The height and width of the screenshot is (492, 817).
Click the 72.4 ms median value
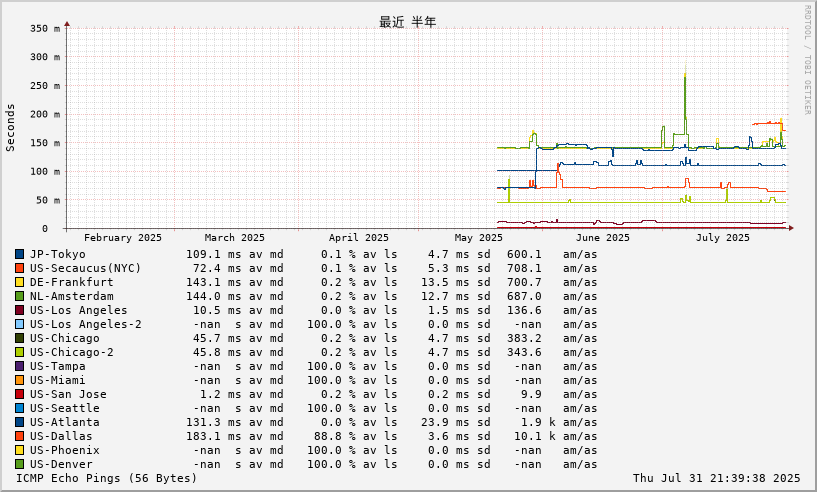click(217, 268)
